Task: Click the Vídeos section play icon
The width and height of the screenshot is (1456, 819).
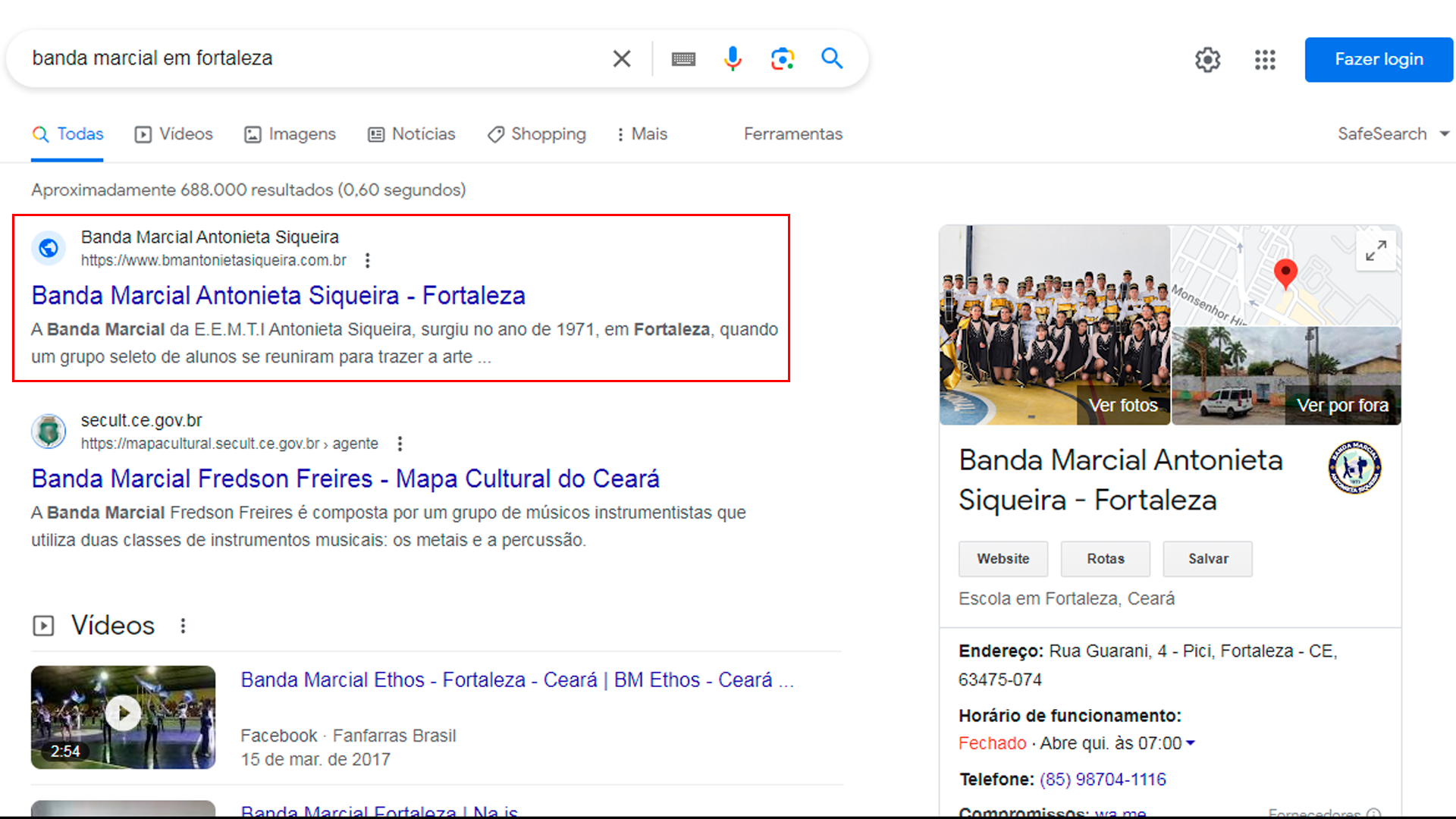Action: pos(43,626)
